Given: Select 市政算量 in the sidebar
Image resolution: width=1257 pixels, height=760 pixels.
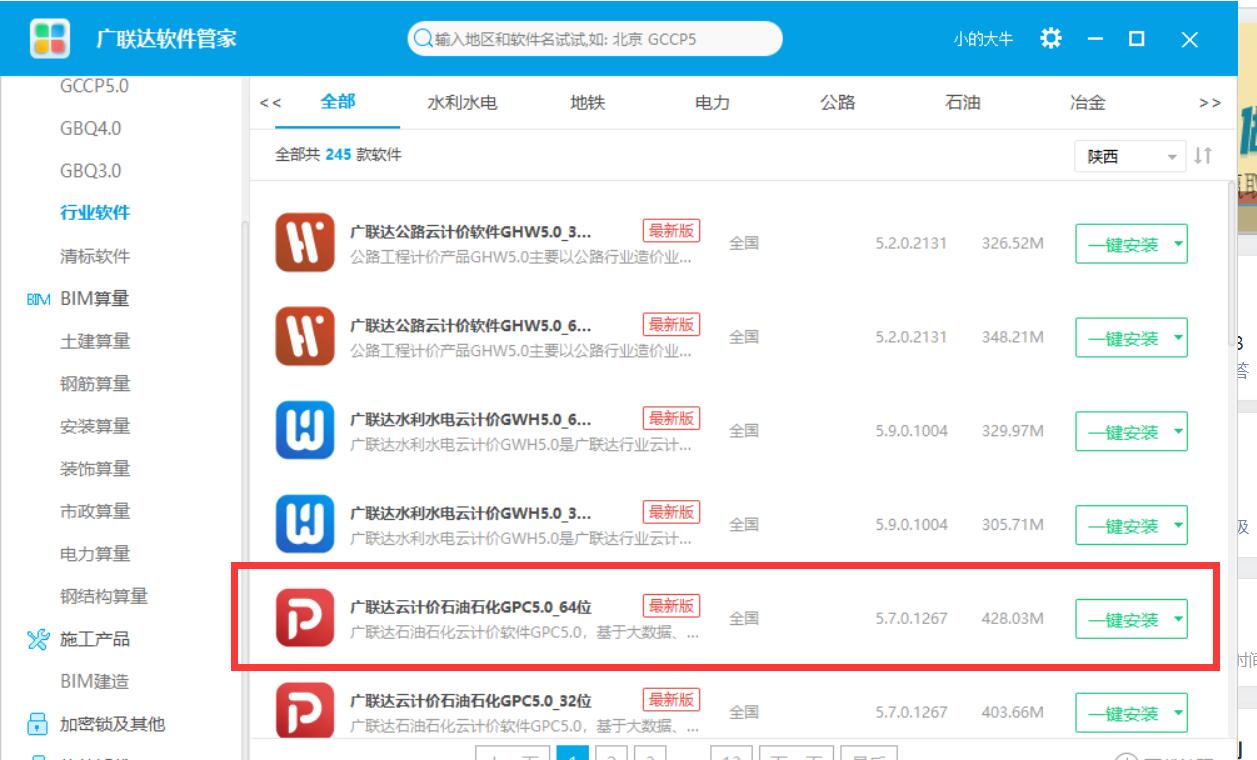Looking at the screenshot, I should pyautogui.click(x=95, y=511).
